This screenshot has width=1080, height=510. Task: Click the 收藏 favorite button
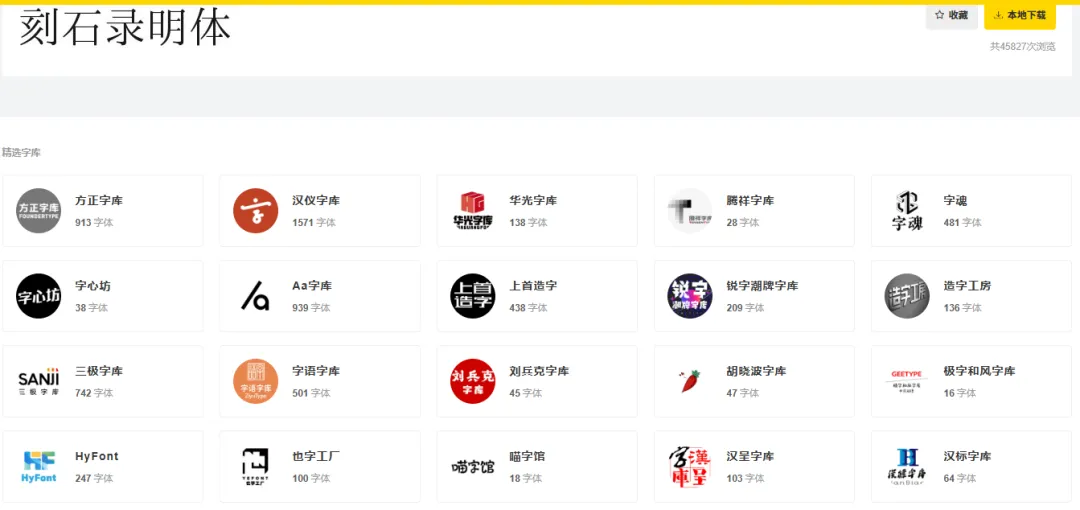(951, 15)
